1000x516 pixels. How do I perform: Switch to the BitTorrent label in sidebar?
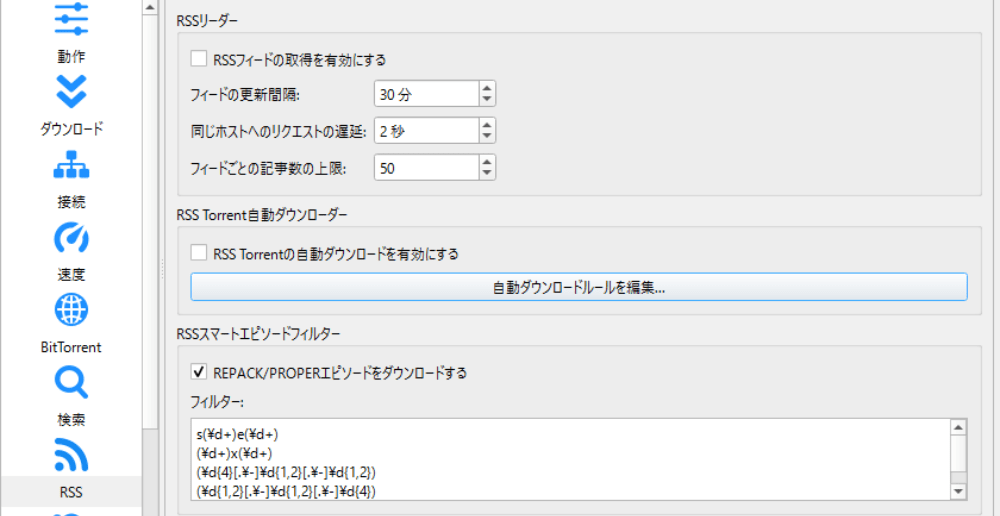(x=71, y=347)
